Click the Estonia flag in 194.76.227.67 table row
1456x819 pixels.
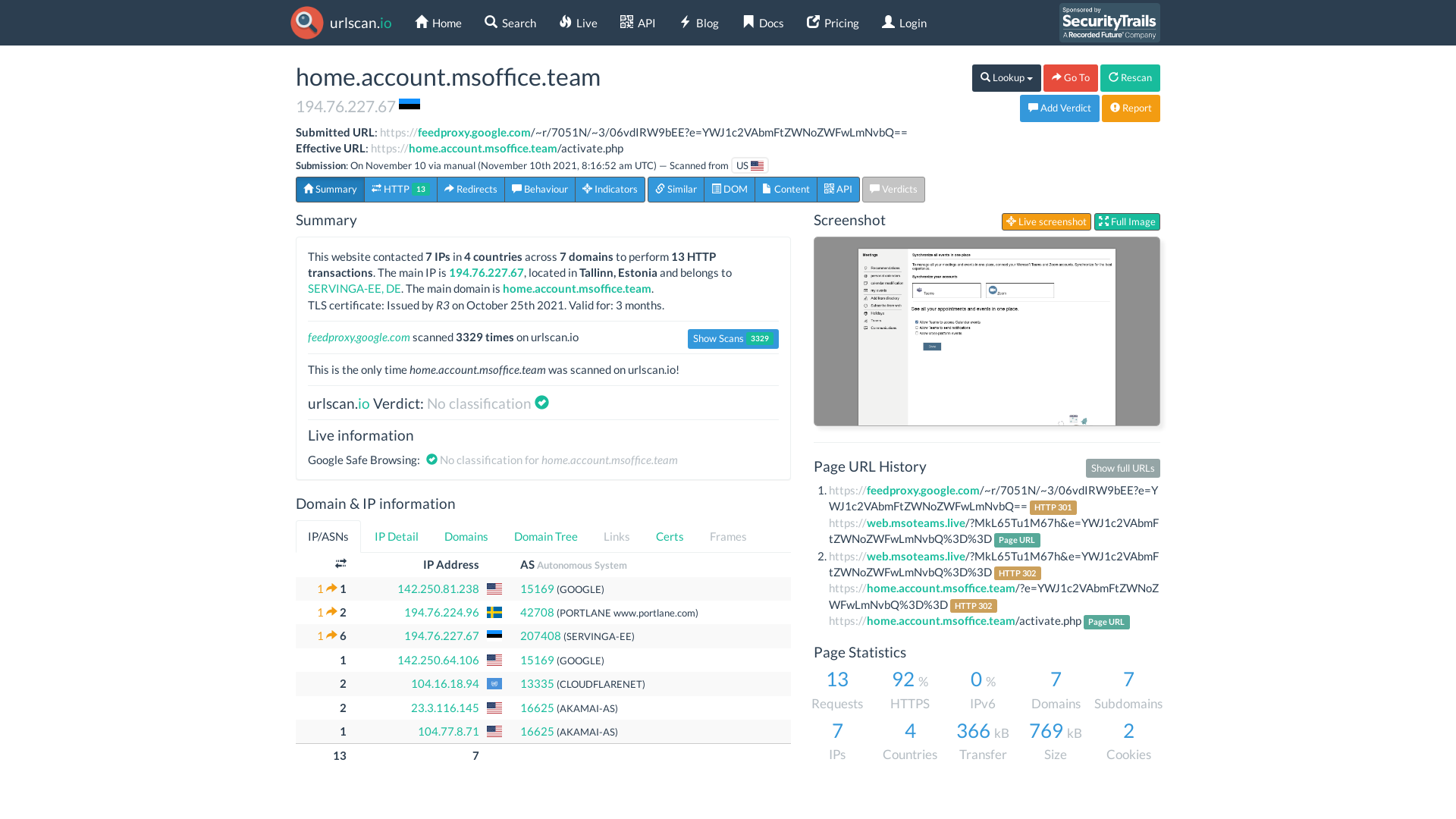(494, 635)
